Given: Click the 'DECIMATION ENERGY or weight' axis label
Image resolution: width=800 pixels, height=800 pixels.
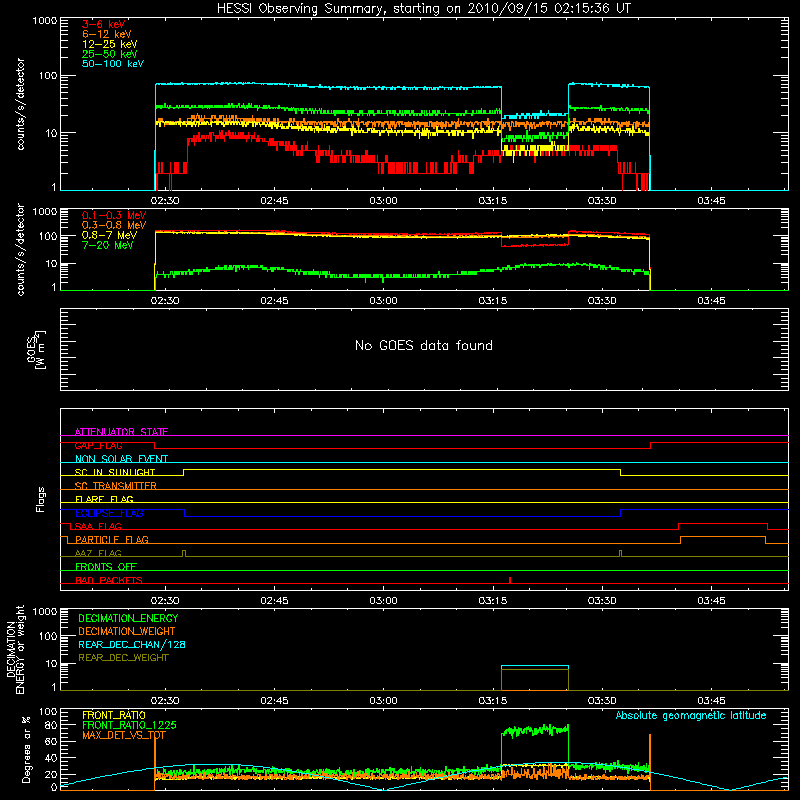Looking at the screenshot, I should (x=15, y=649).
